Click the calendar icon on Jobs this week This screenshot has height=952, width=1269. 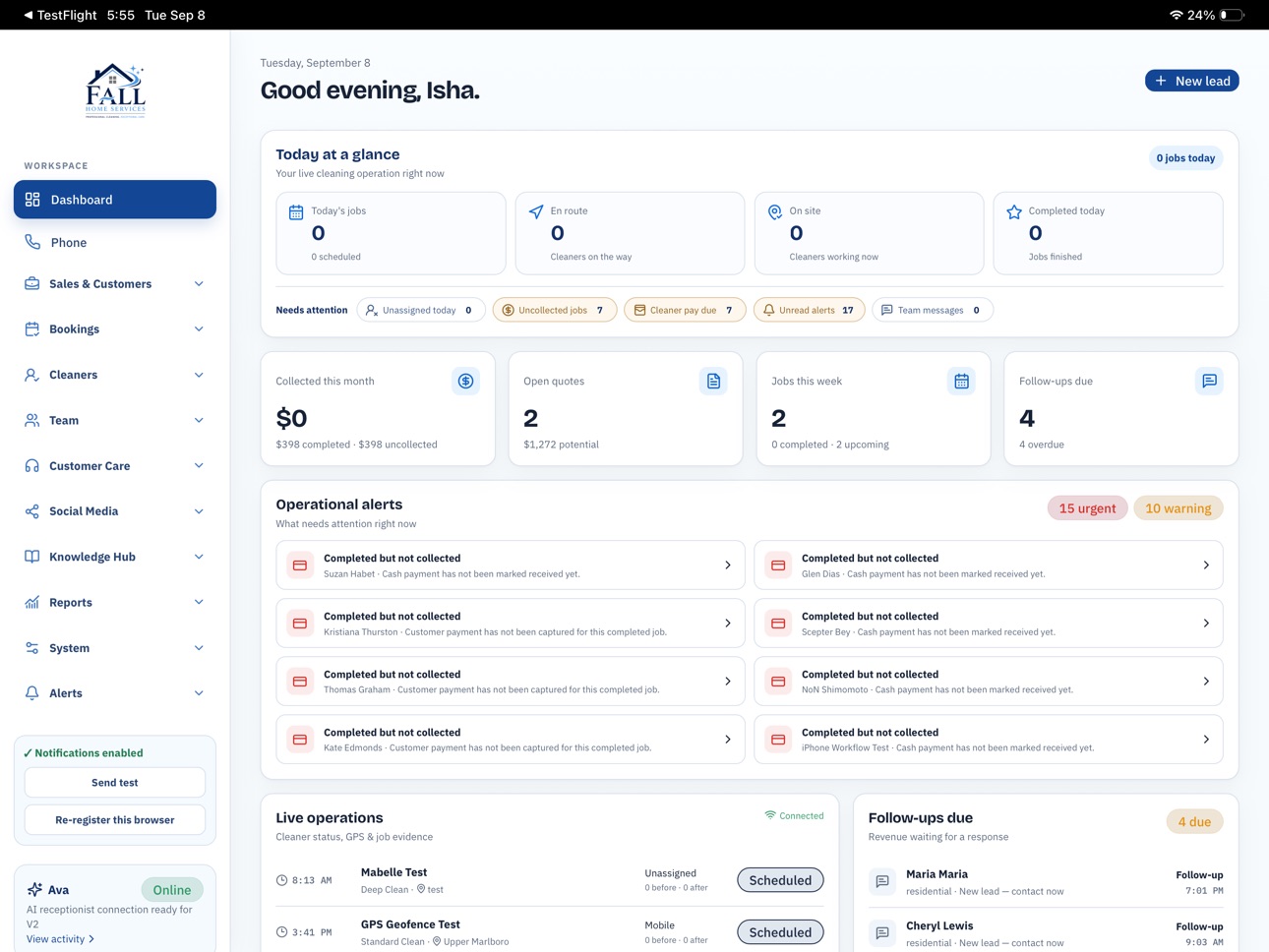962,381
